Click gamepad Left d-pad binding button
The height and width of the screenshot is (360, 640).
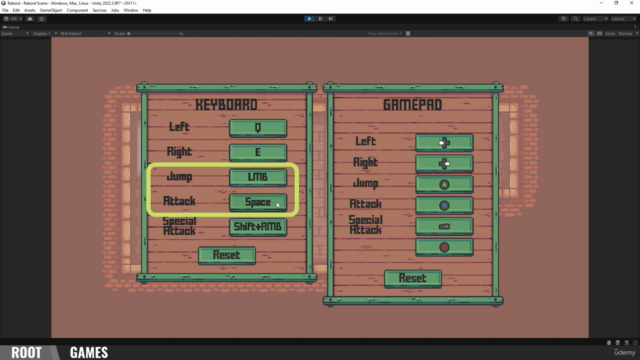[x=444, y=143]
